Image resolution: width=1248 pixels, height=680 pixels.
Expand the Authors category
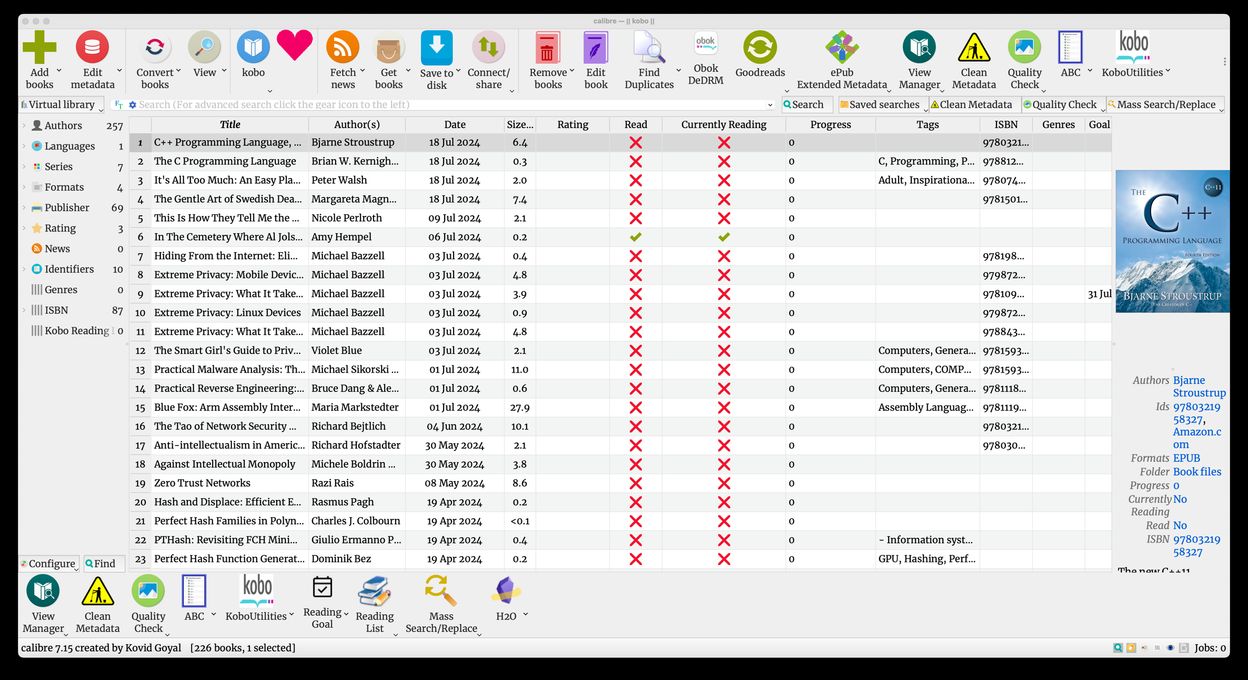tap(24, 126)
